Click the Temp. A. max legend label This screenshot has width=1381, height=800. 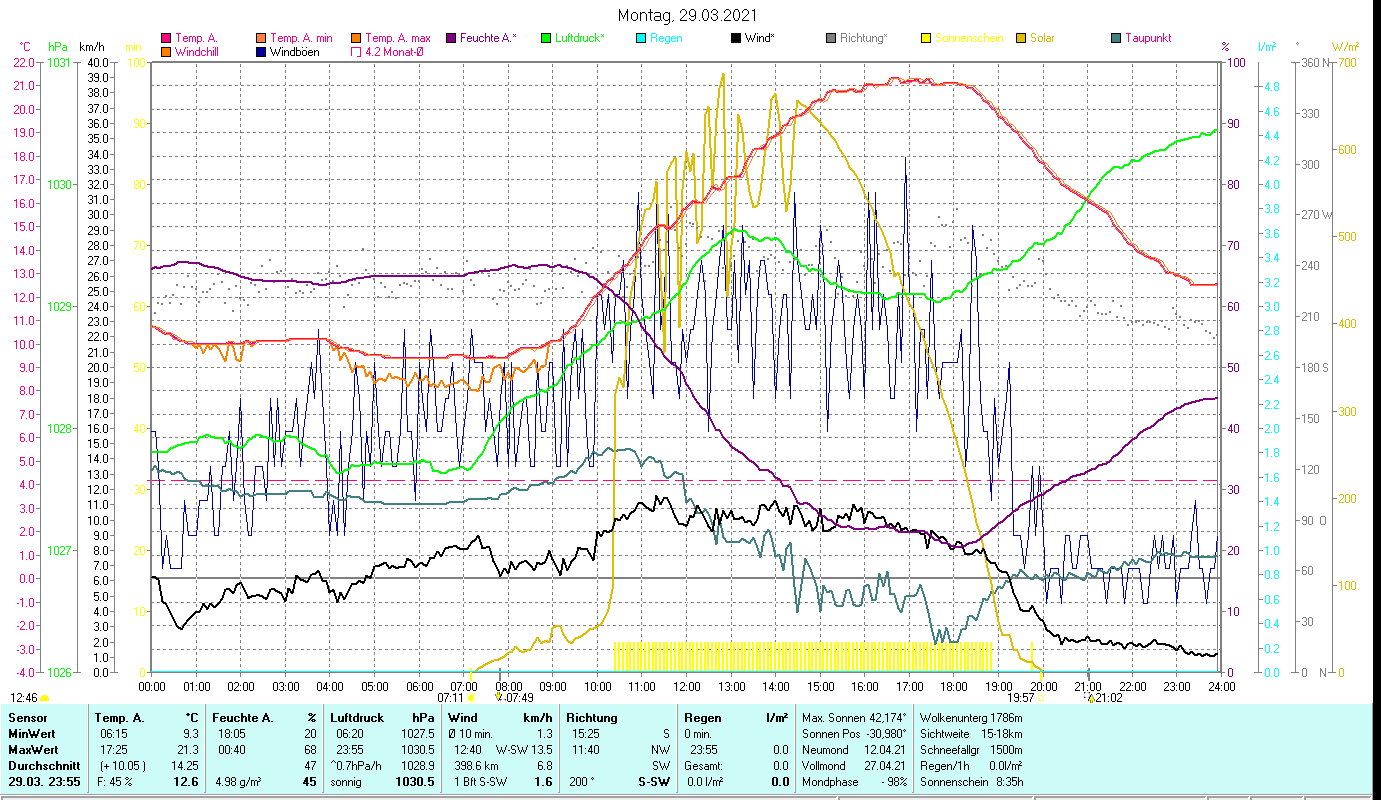(x=398, y=38)
